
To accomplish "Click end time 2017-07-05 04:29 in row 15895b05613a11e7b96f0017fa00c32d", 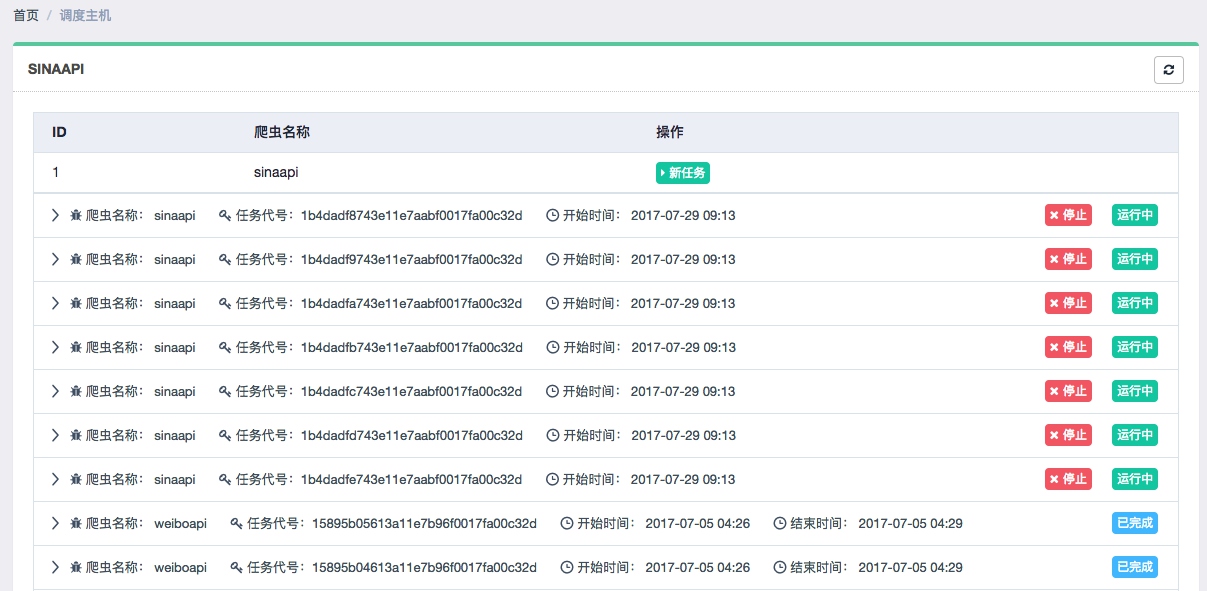I will pos(911,523).
